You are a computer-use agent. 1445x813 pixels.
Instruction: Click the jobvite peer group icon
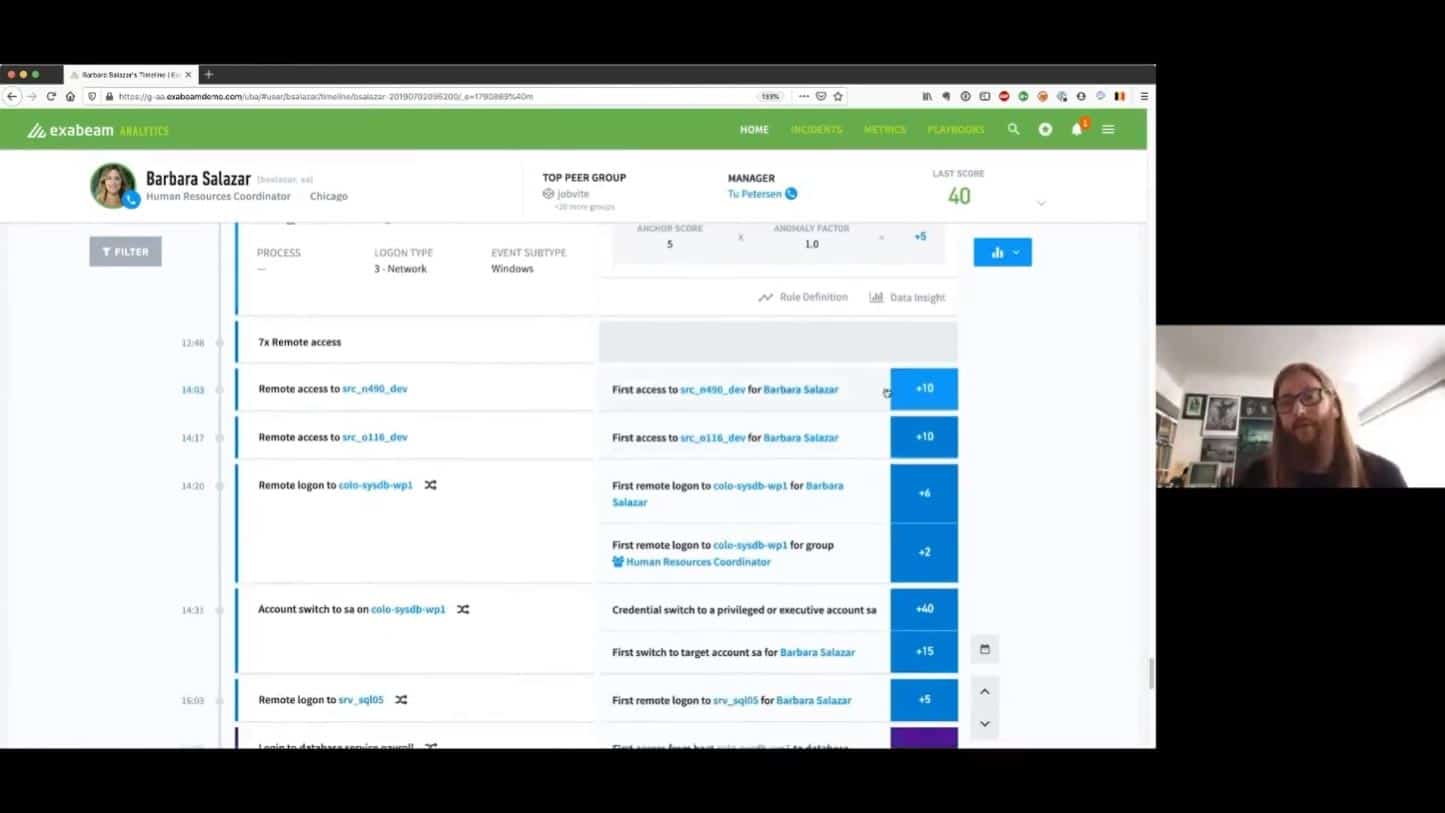pyautogui.click(x=548, y=194)
